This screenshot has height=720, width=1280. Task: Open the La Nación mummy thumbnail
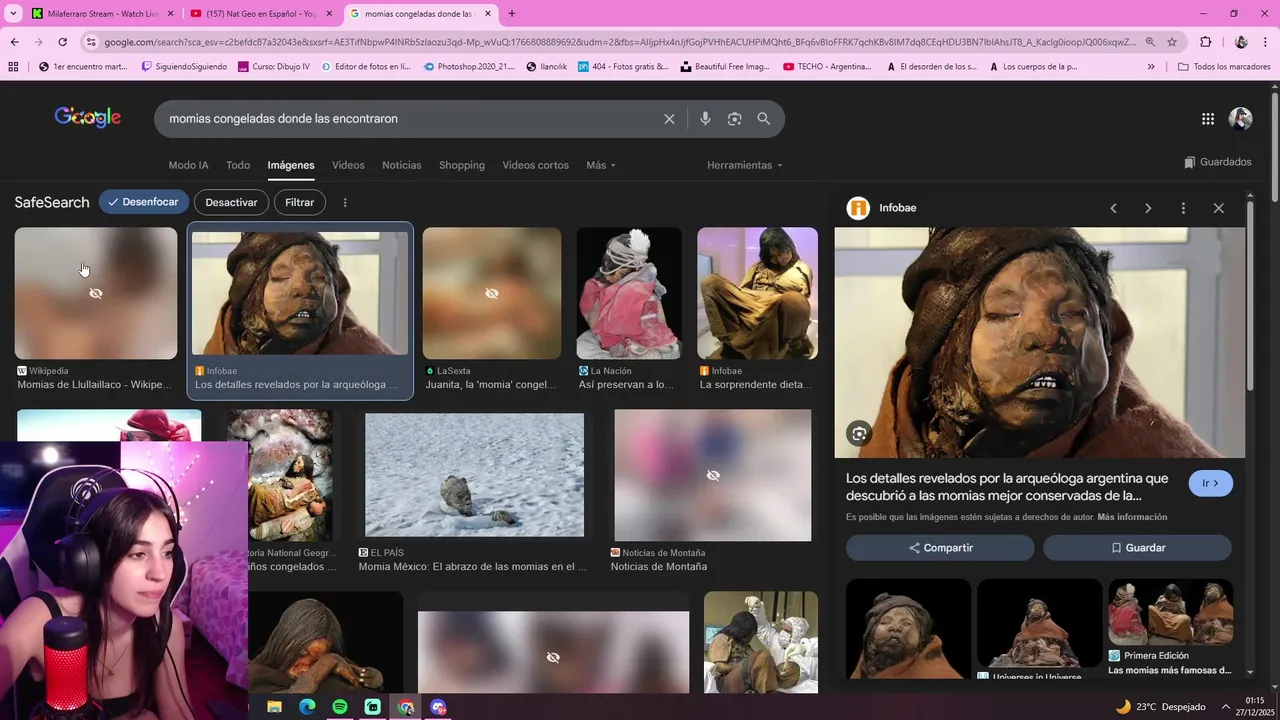pos(629,293)
